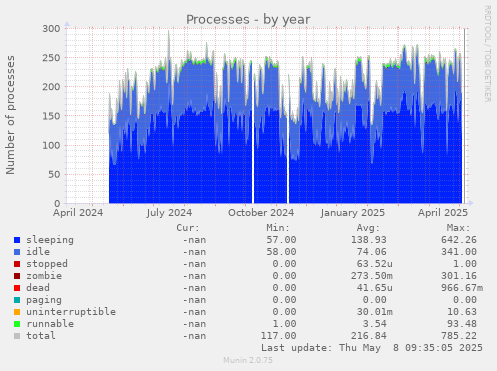This screenshot has height=371, width=497.
Task: Click runnable average value 3.54
Action: click(375, 324)
